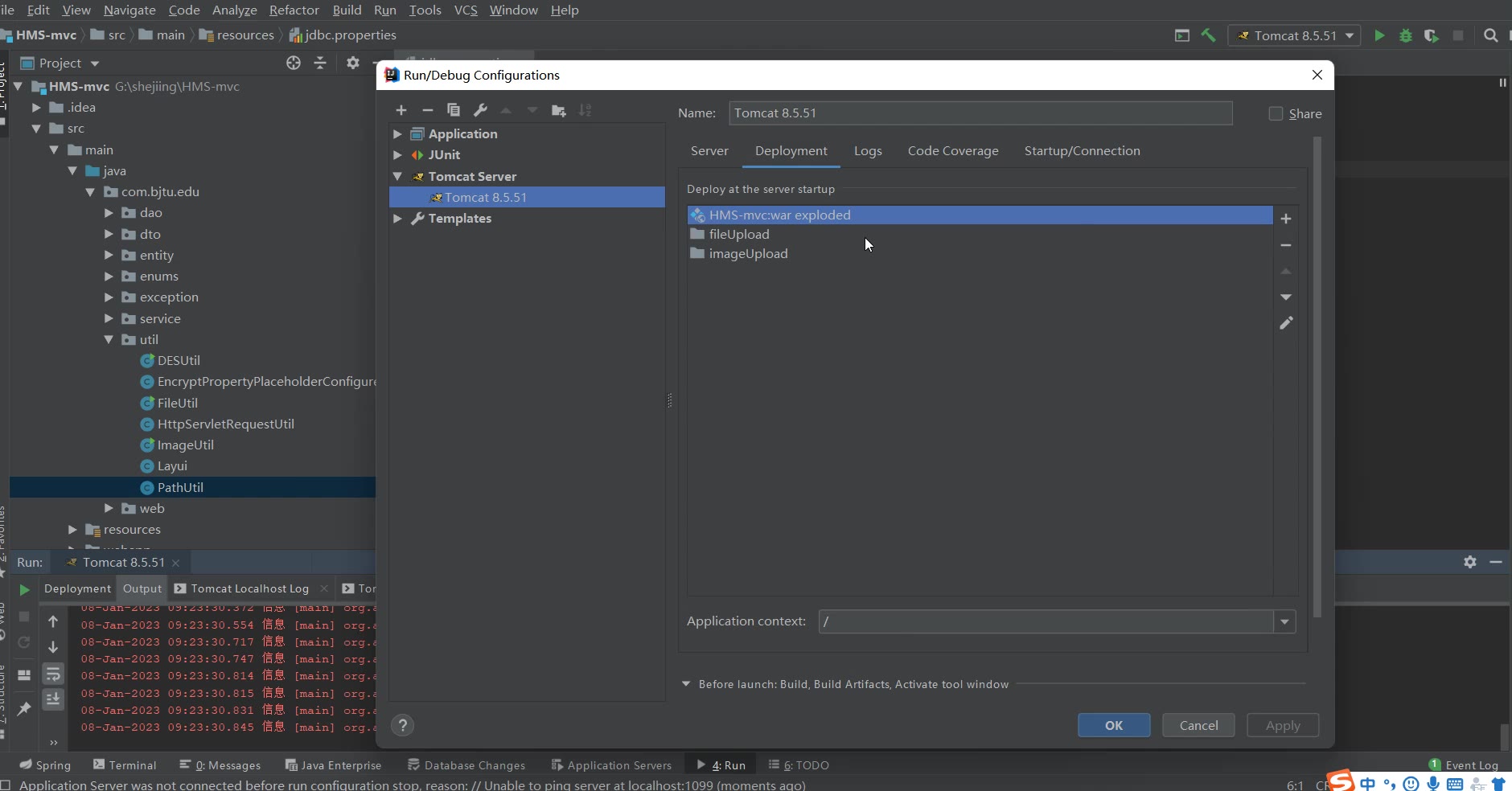Open the Application context dropdown
Viewport: 1512px width, 791px height.
click(1284, 621)
